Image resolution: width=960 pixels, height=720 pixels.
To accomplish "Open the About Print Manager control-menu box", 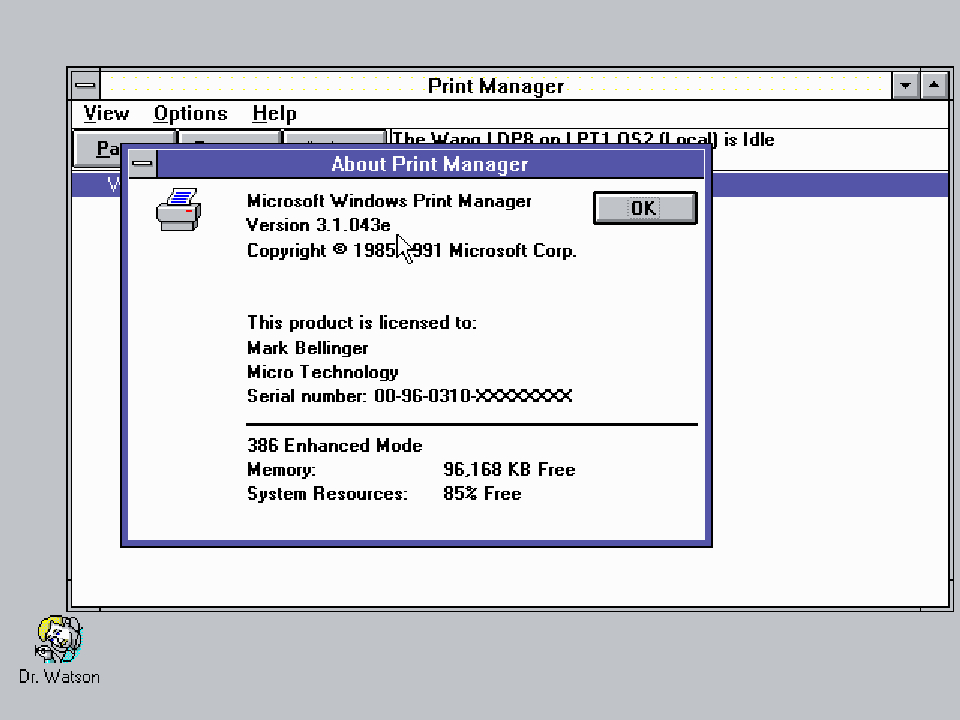I will click(142, 163).
